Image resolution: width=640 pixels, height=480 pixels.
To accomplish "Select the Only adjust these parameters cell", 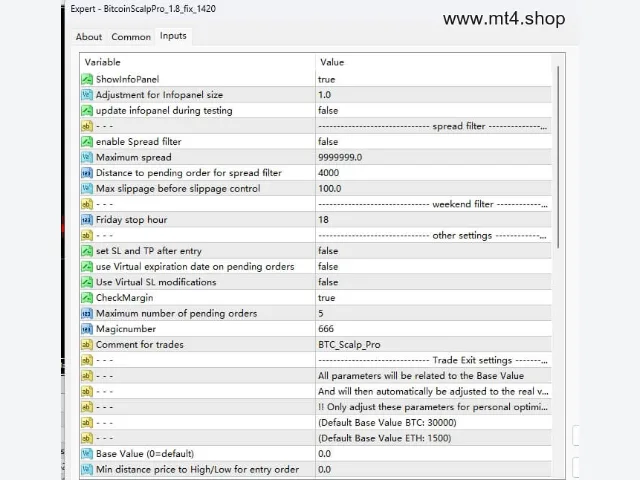I will pyautogui.click(x=433, y=407).
